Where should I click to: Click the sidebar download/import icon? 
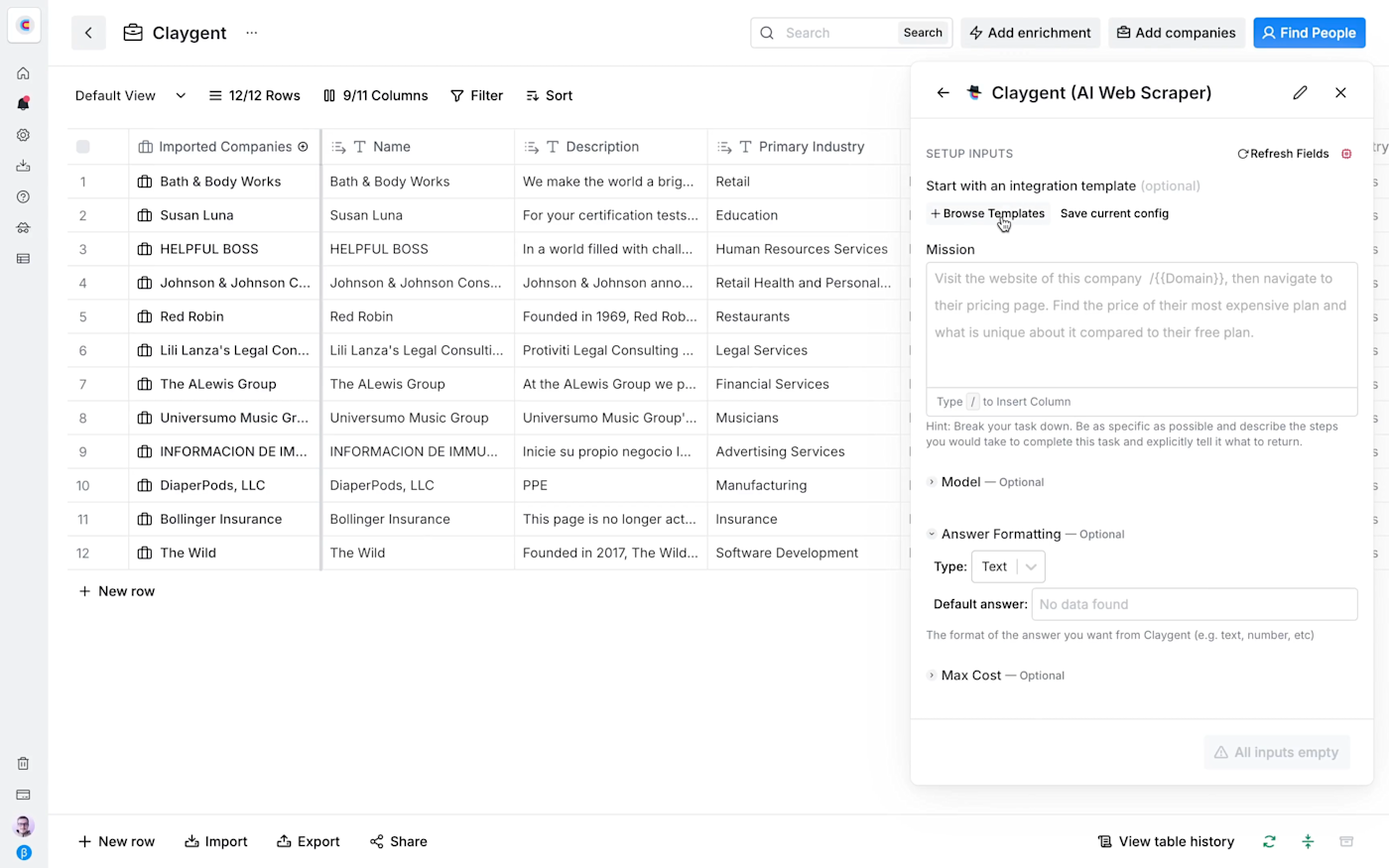(23, 166)
